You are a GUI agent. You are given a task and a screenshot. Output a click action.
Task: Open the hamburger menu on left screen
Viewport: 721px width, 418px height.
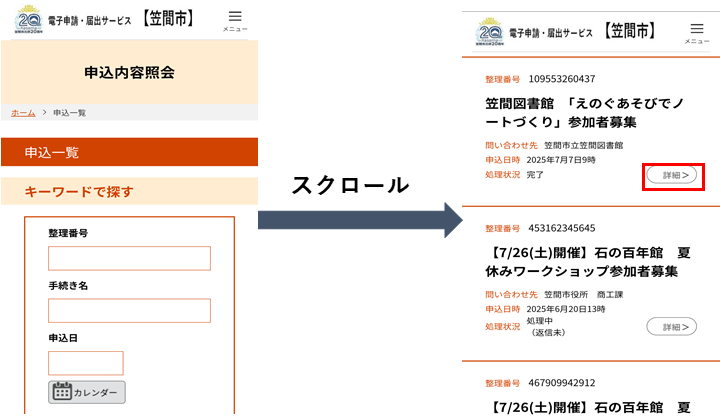coord(235,20)
